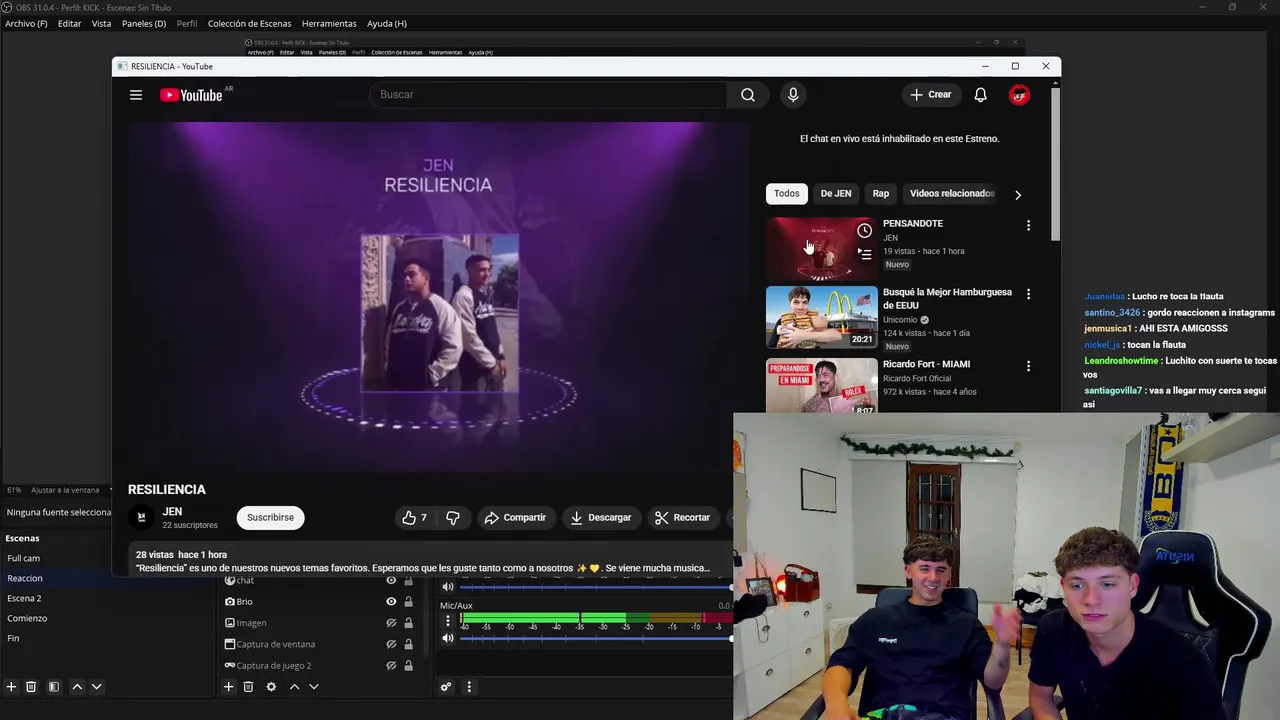
Task: Add PENSANDOTE to queue via thumbnail icon
Action: tap(864, 254)
